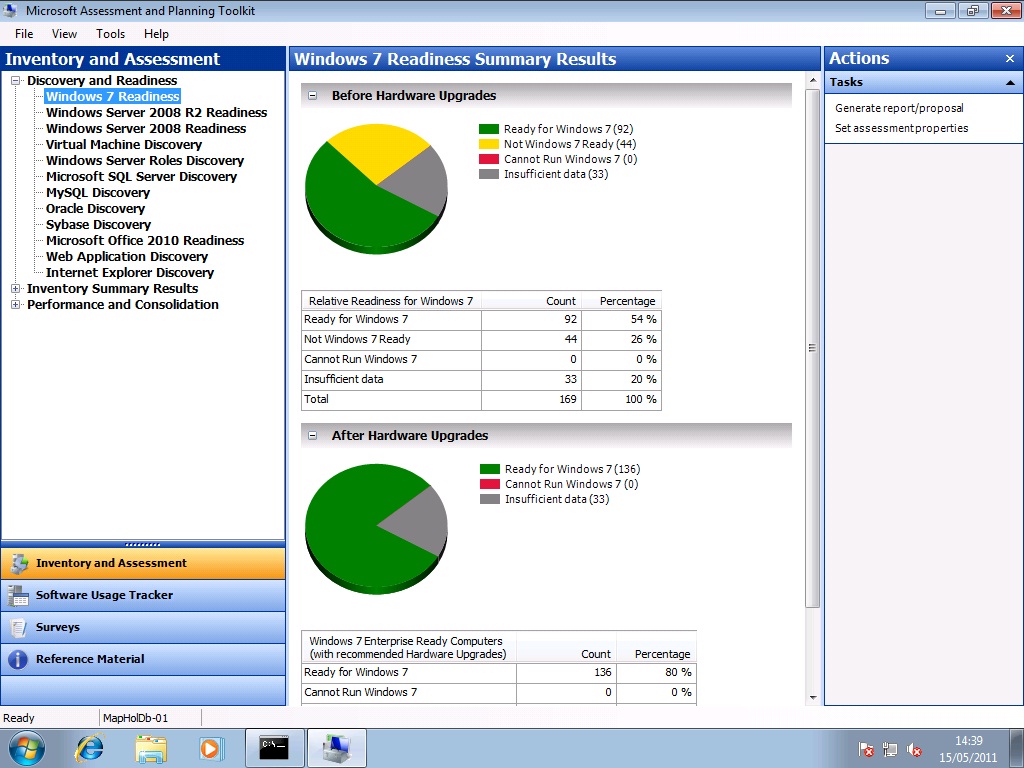Screen dimensions: 1024x768
Task: Open the Reference Material pane
Action: click(x=143, y=659)
